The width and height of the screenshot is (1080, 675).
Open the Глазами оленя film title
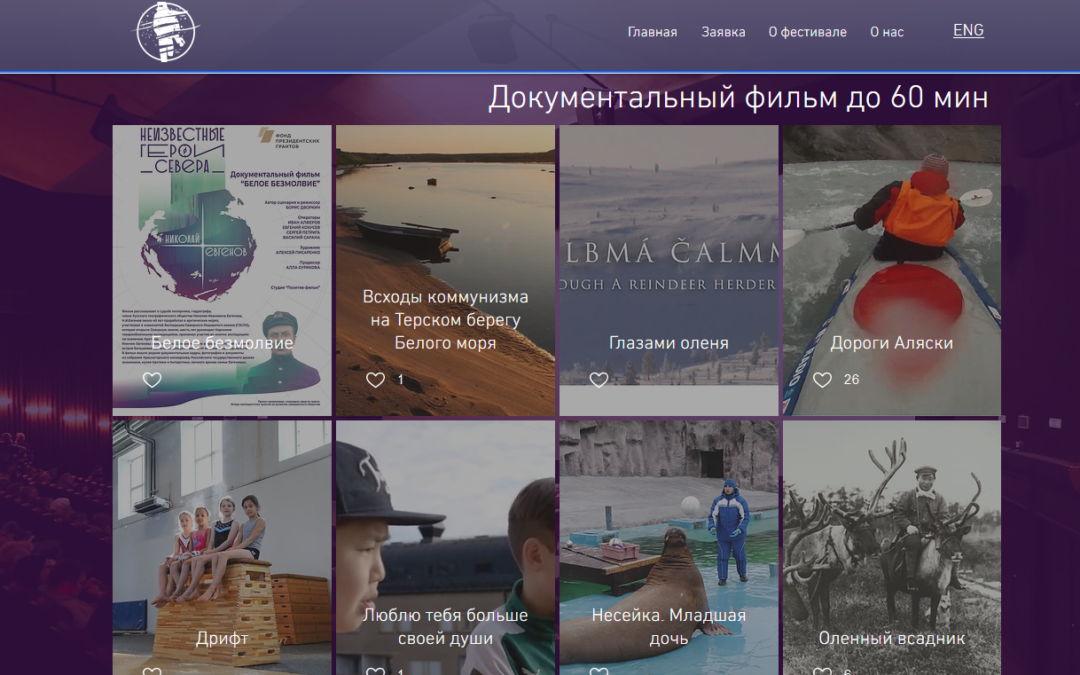click(669, 342)
